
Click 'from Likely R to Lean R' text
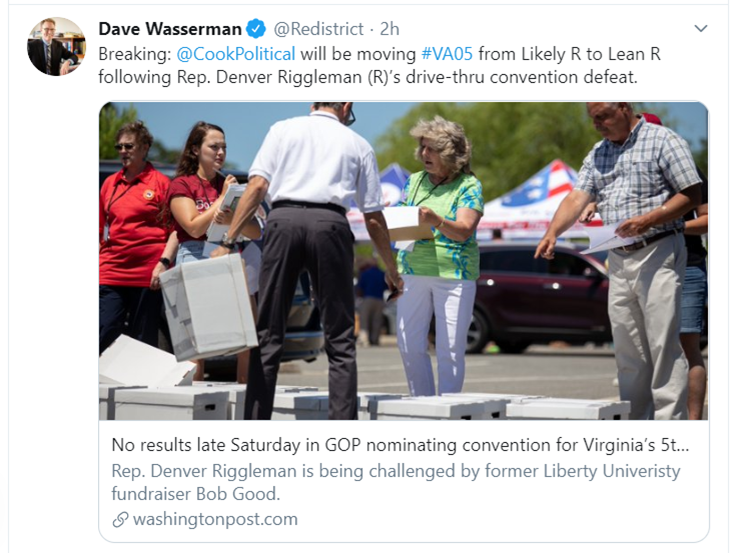(569, 54)
